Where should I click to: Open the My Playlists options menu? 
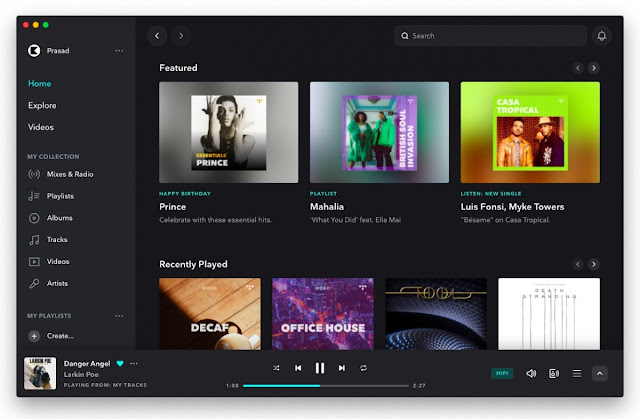click(119, 316)
